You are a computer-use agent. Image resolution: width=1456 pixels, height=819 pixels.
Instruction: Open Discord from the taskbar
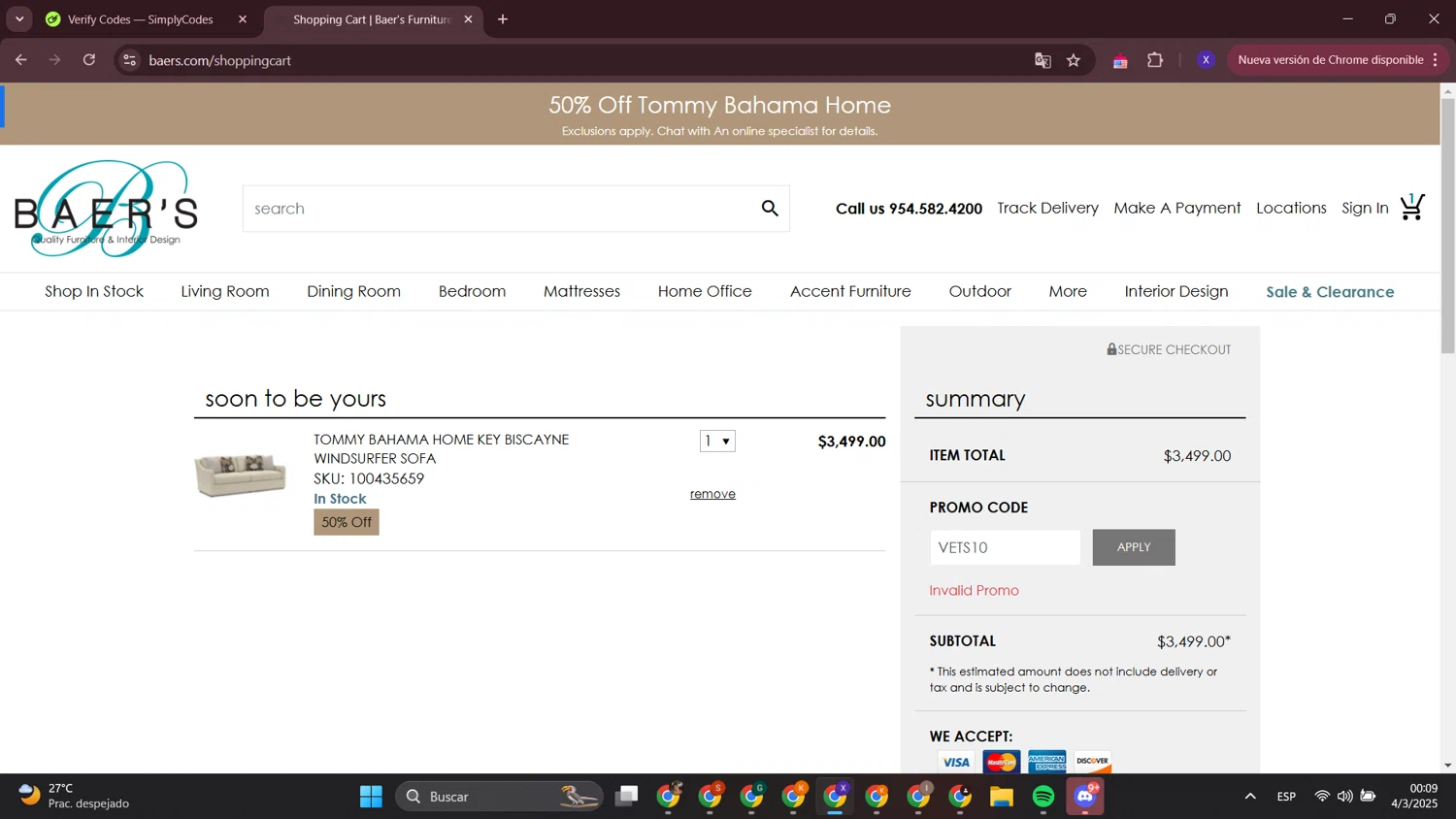pos(1085,797)
